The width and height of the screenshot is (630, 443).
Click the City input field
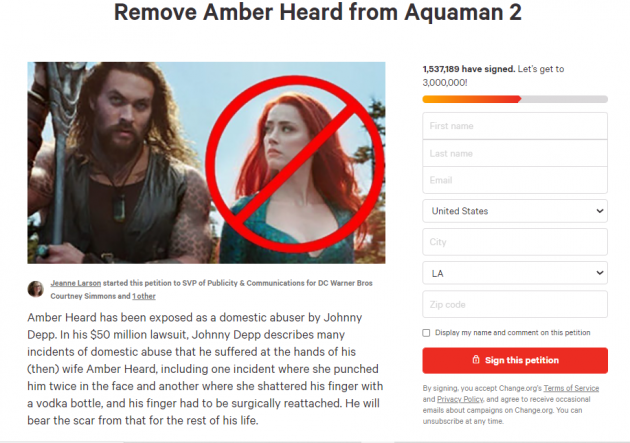pos(515,242)
